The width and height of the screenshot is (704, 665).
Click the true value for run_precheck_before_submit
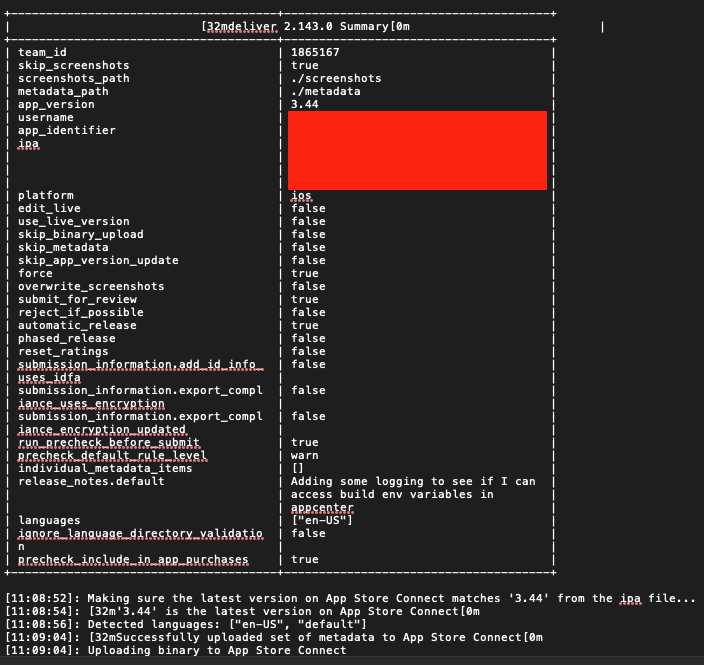pos(305,443)
